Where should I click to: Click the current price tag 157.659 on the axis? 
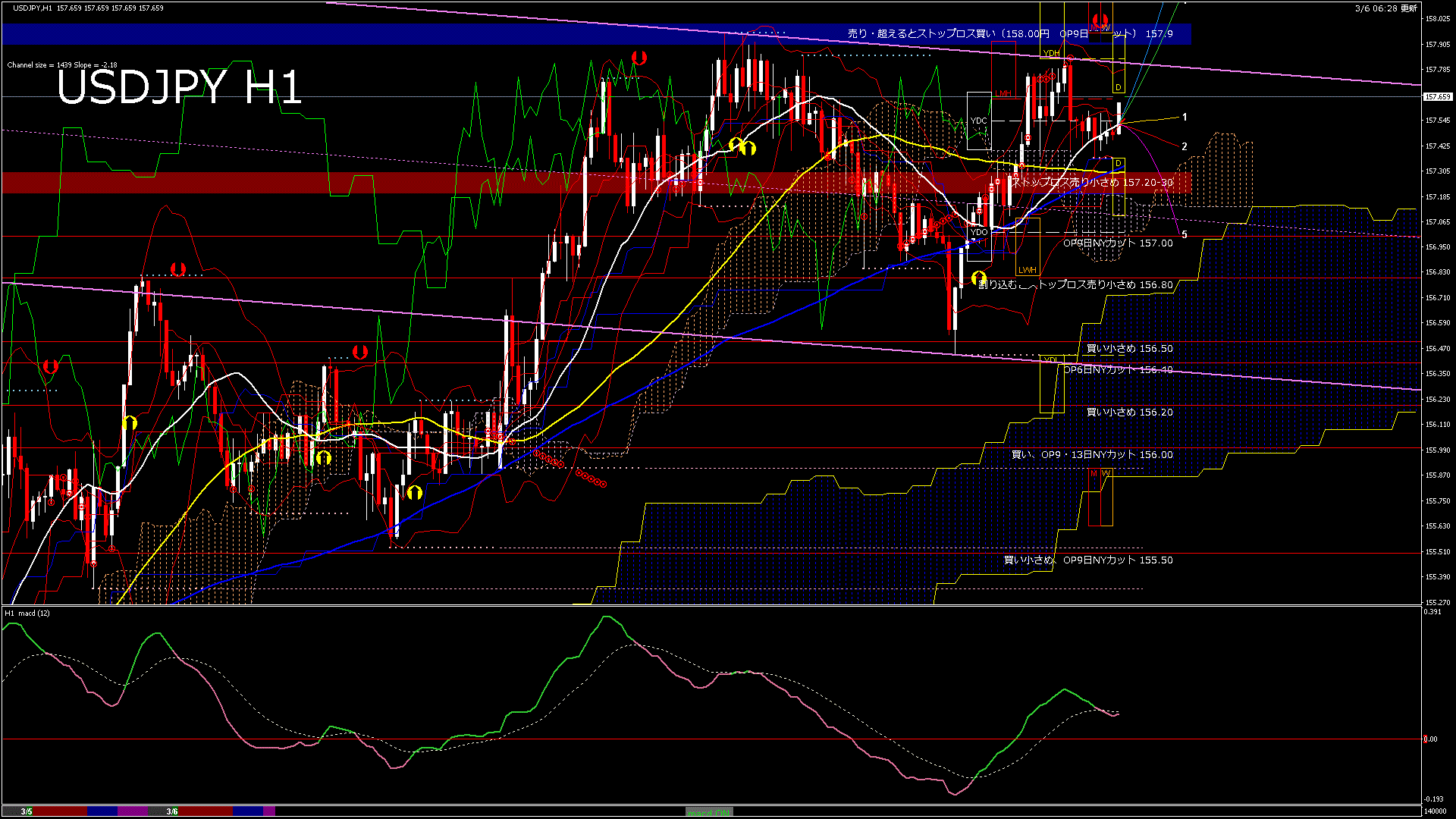(x=1437, y=97)
